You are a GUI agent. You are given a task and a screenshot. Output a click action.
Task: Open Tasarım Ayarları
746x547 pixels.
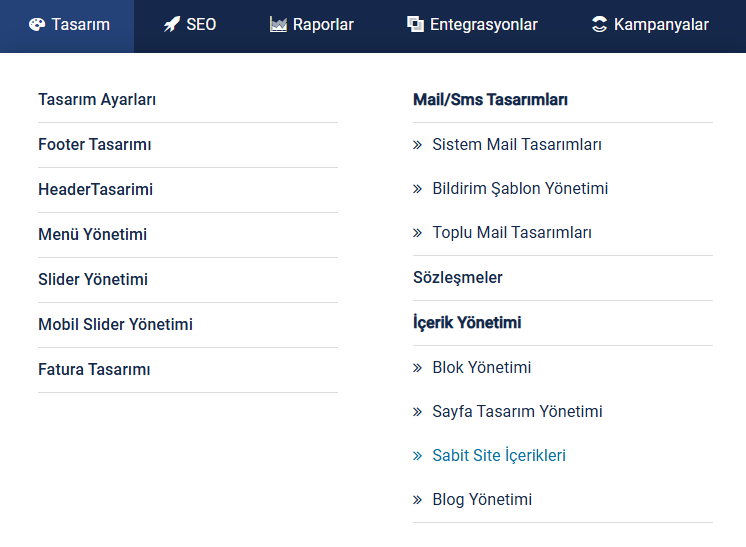pyautogui.click(x=97, y=100)
